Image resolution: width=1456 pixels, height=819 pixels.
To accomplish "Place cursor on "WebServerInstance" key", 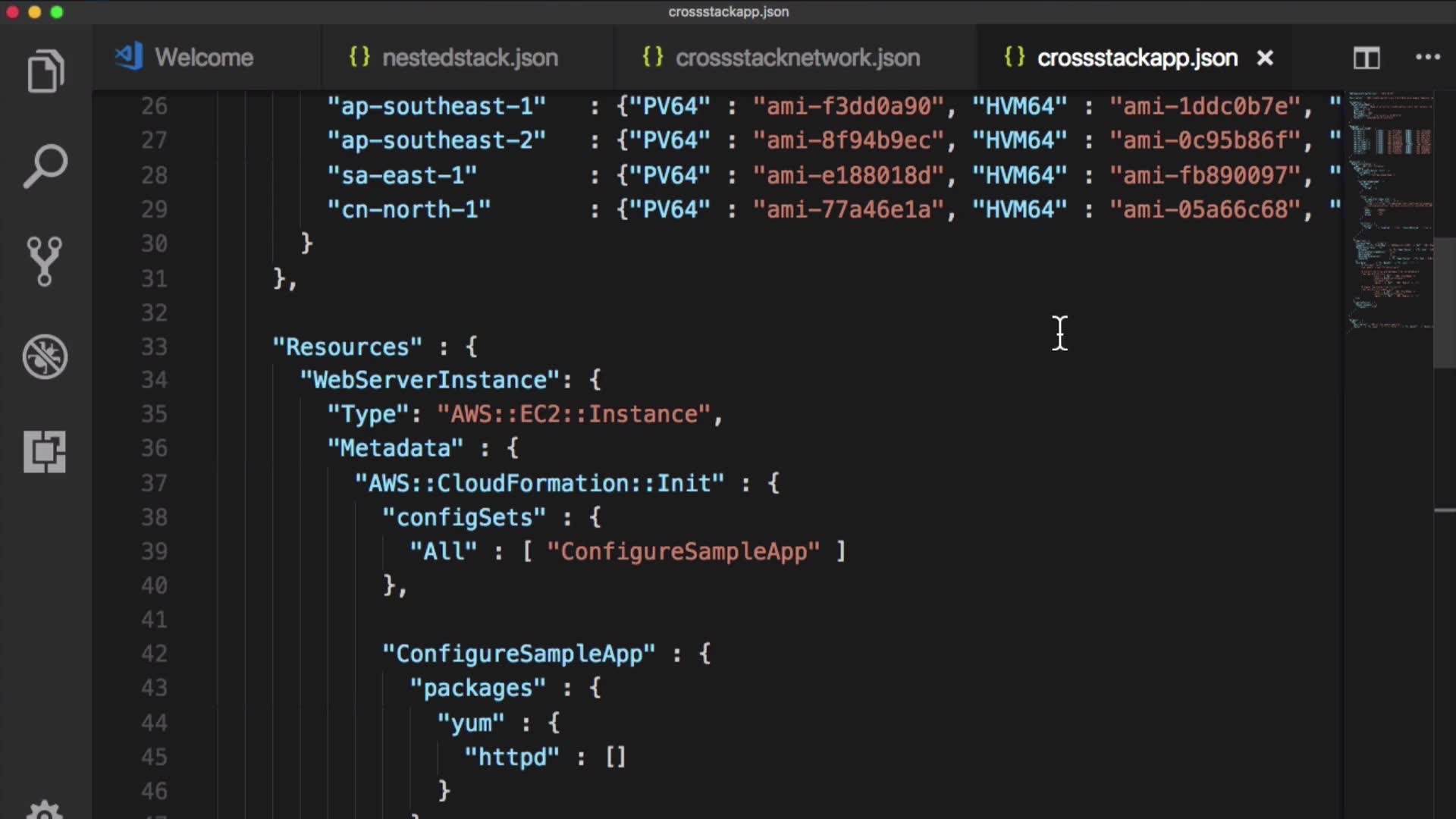I will (430, 380).
